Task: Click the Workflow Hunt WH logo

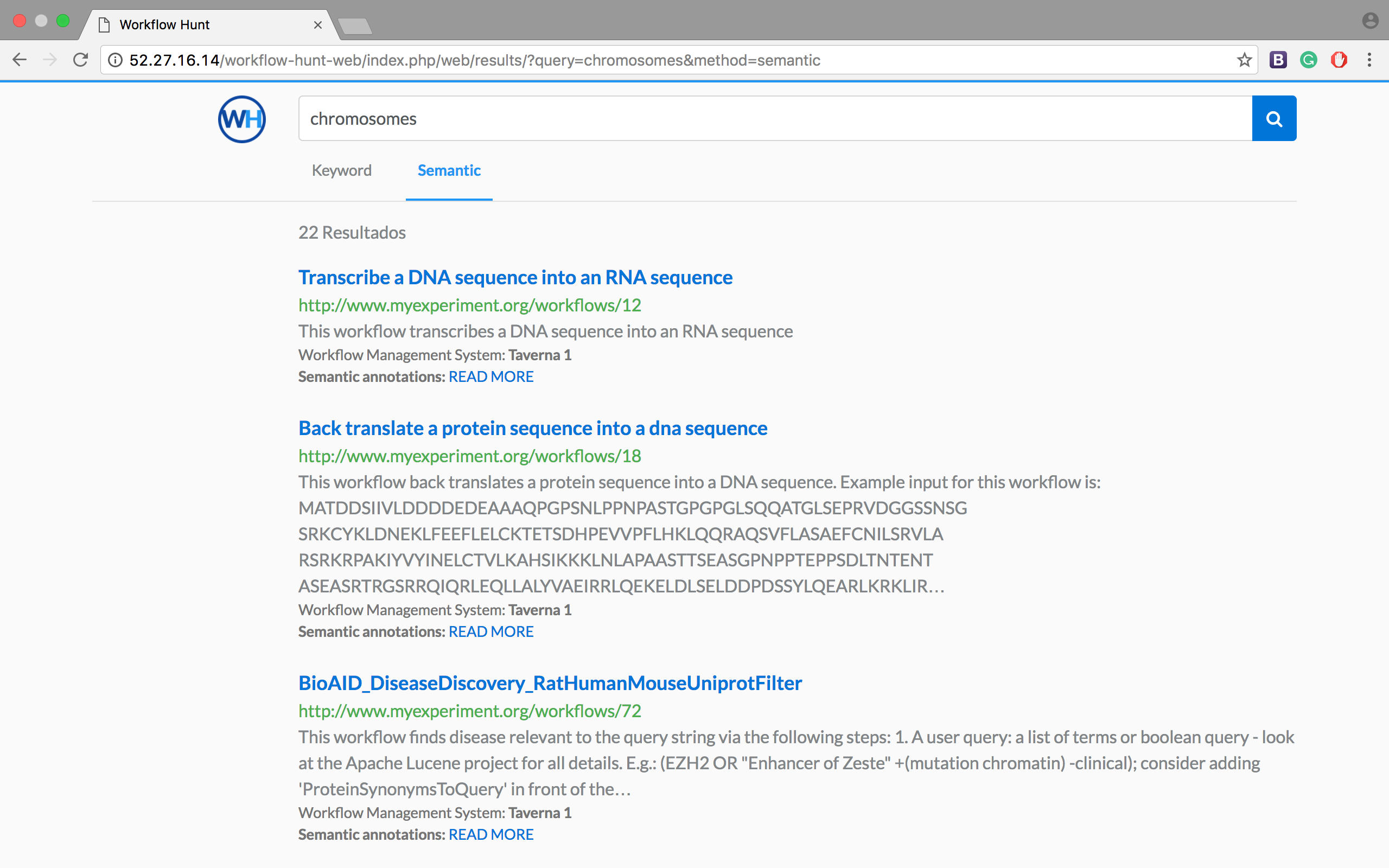Action: tap(241, 119)
